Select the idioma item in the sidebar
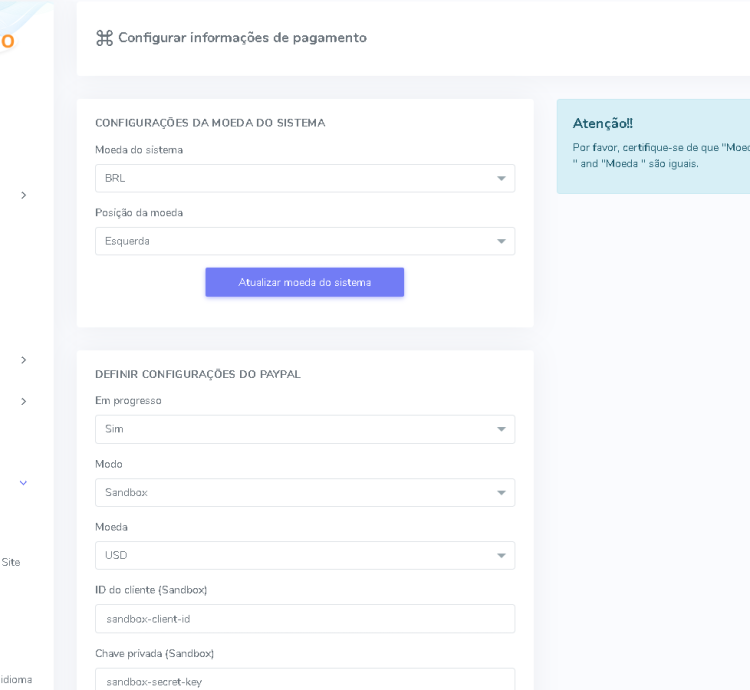The image size is (750, 690). click(16, 680)
